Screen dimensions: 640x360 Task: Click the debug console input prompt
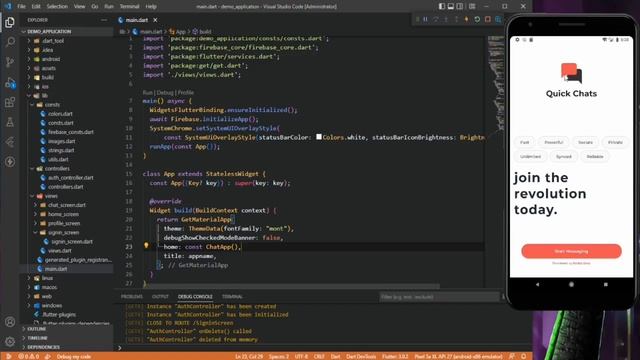coord(310,348)
